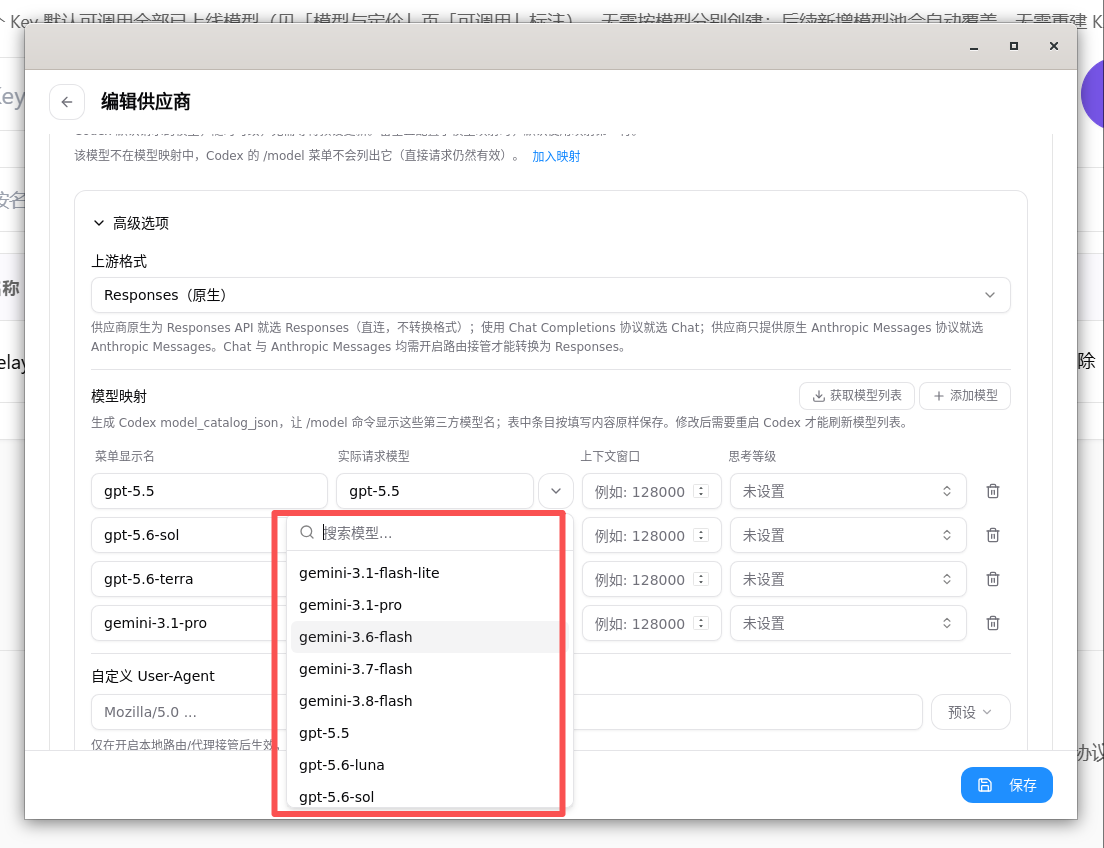Image resolution: width=1104 pixels, height=848 pixels.
Task: Pick gemini-3.8-flash from the model list
Action: [x=425, y=701]
